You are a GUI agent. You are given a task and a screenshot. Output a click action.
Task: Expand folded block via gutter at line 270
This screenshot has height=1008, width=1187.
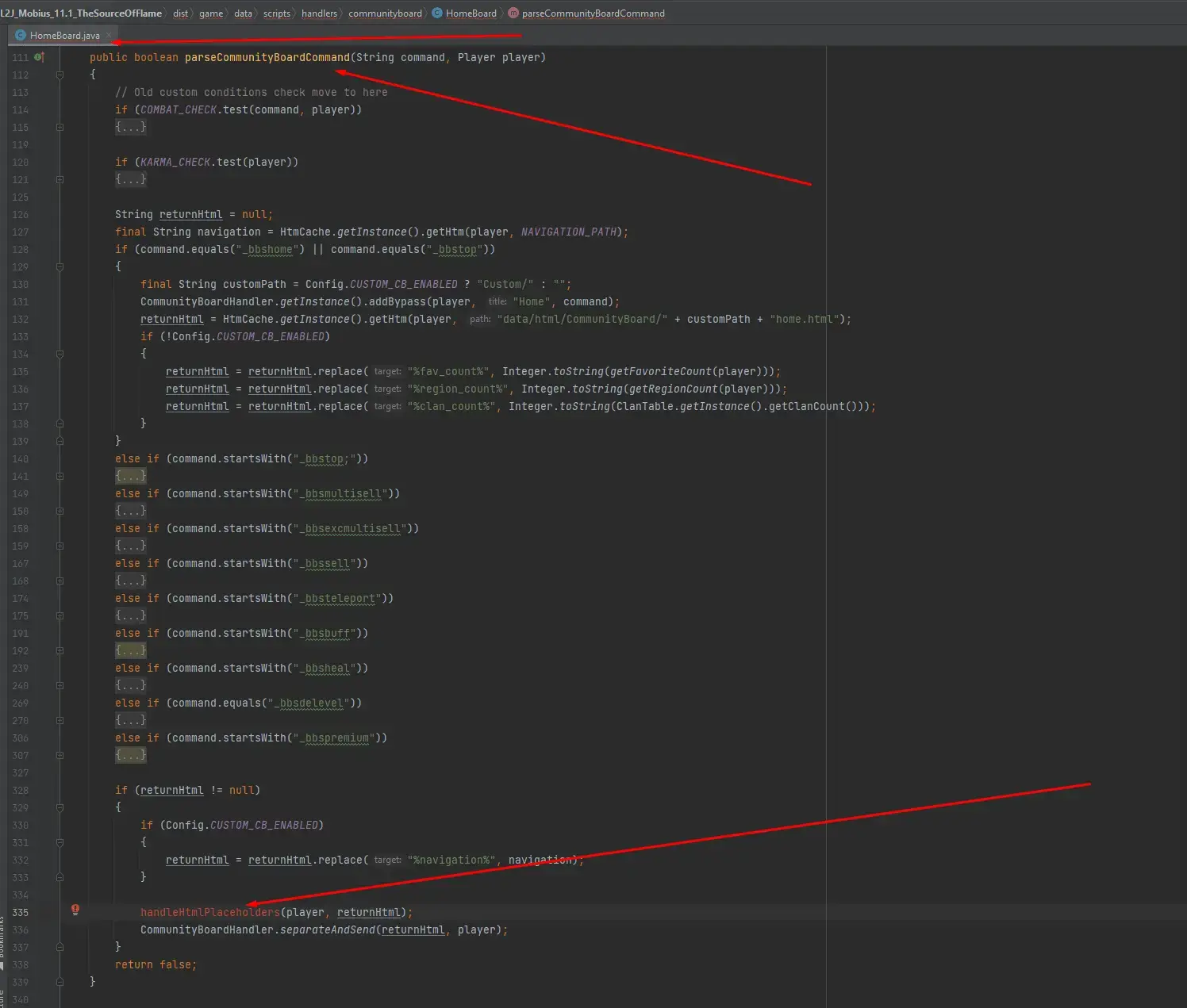click(60, 720)
